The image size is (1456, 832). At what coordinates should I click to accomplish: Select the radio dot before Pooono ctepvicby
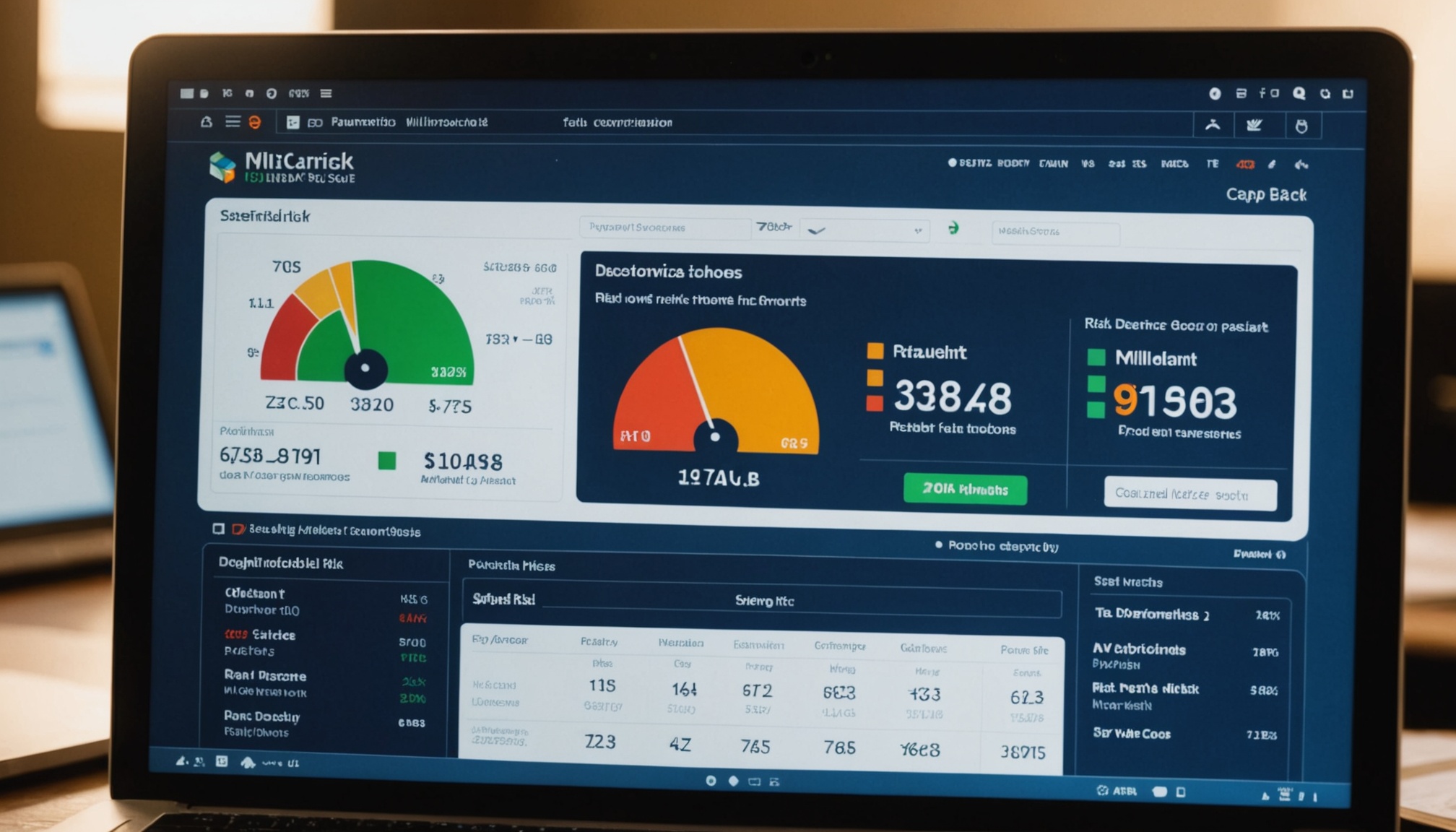938,545
